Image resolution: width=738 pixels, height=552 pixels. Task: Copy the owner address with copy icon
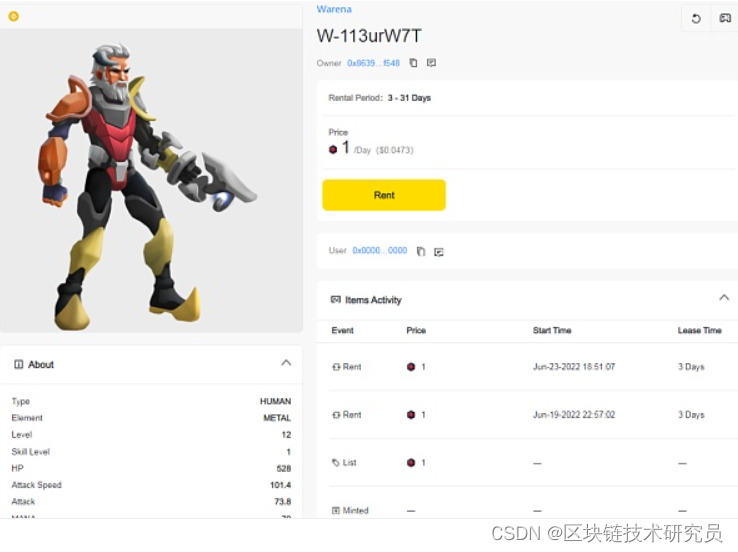pyautogui.click(x=413, y=63)
